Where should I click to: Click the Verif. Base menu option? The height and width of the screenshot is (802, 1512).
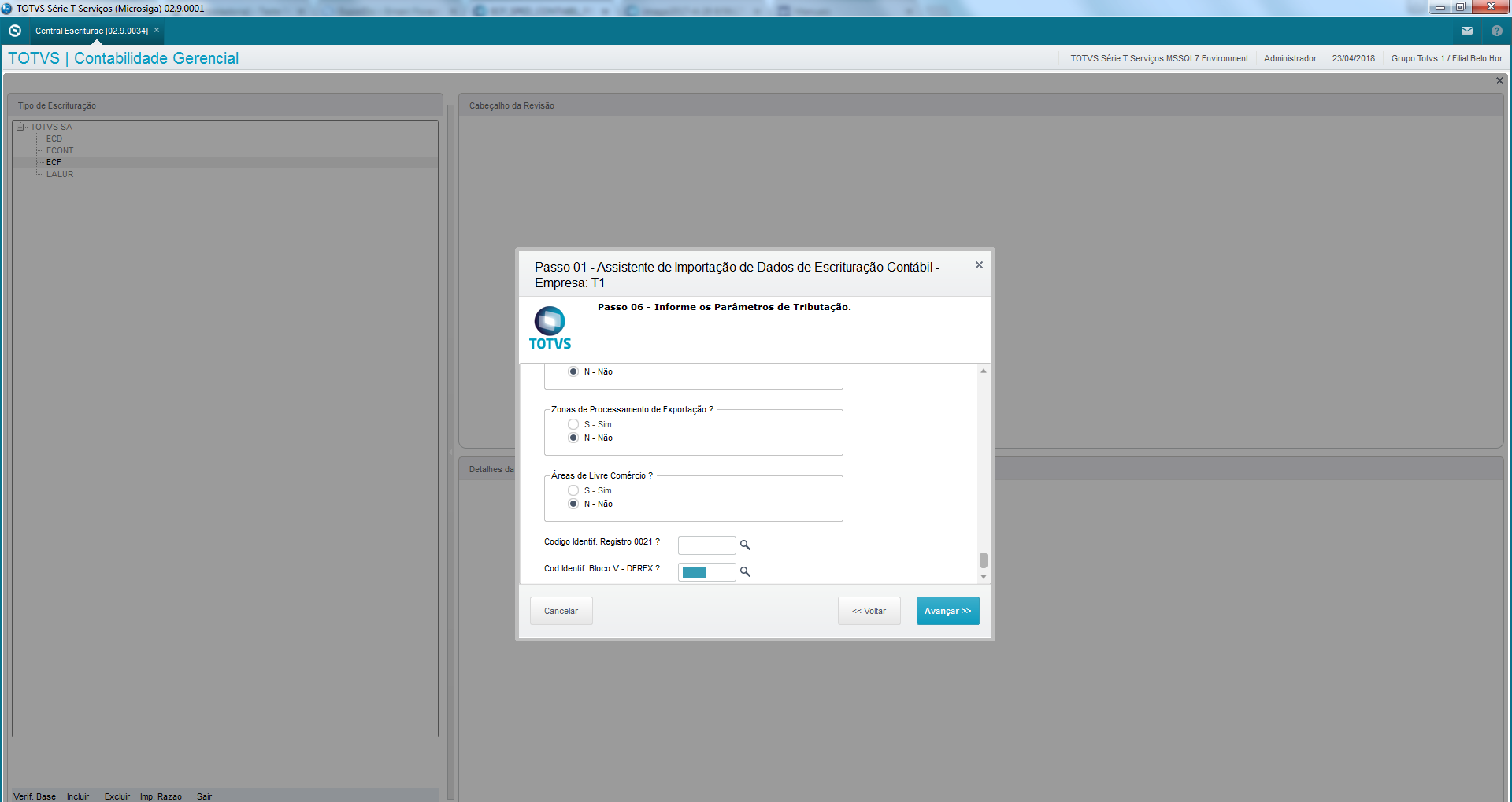(35, 796)
